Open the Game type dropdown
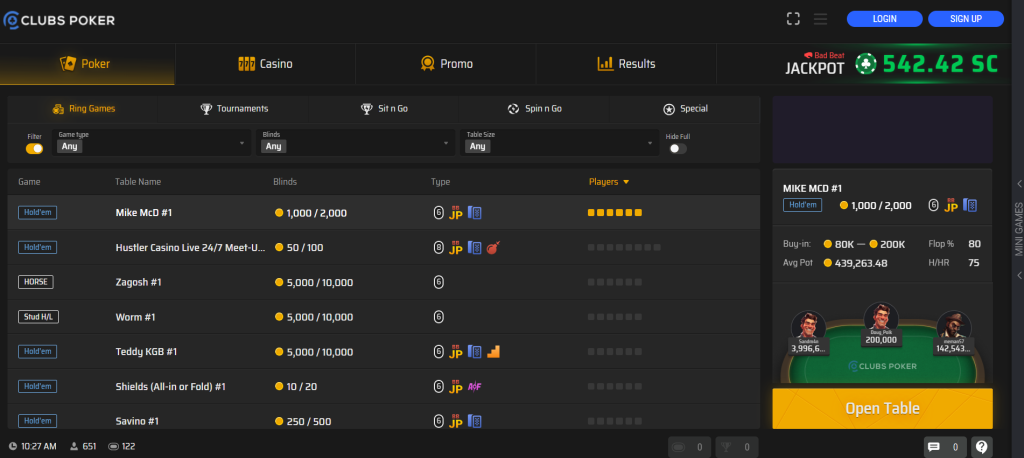The height and width of the screenshot is (458, 1024). coord(152,142)
